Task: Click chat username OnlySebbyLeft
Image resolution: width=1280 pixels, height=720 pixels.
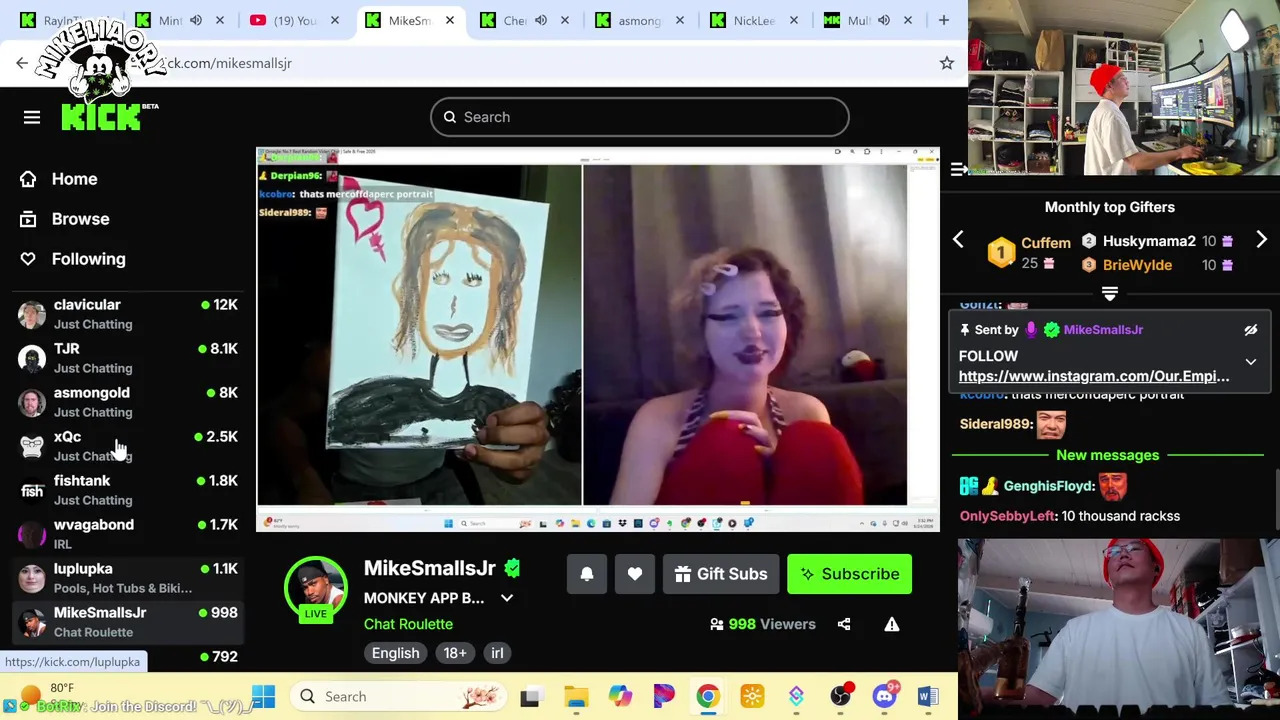Action: tap(1008, 516)
